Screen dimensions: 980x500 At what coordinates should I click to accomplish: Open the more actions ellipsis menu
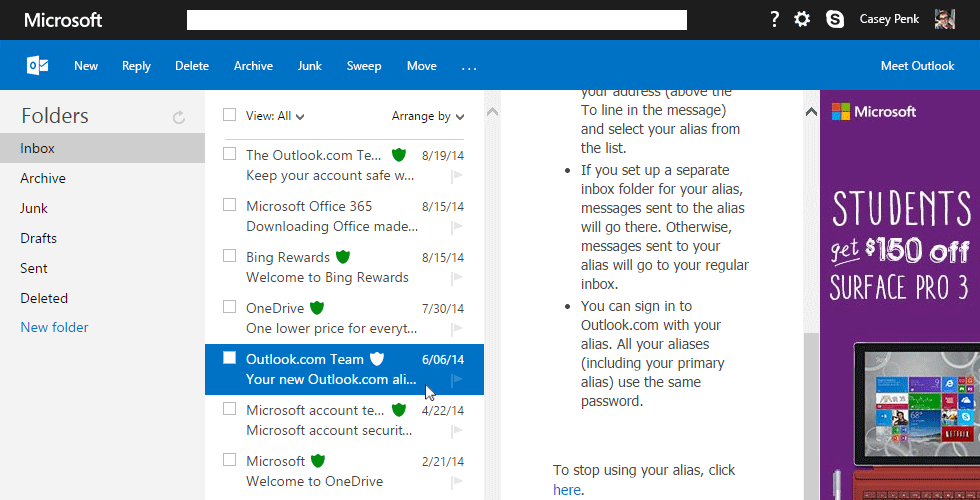coord(469,68)
